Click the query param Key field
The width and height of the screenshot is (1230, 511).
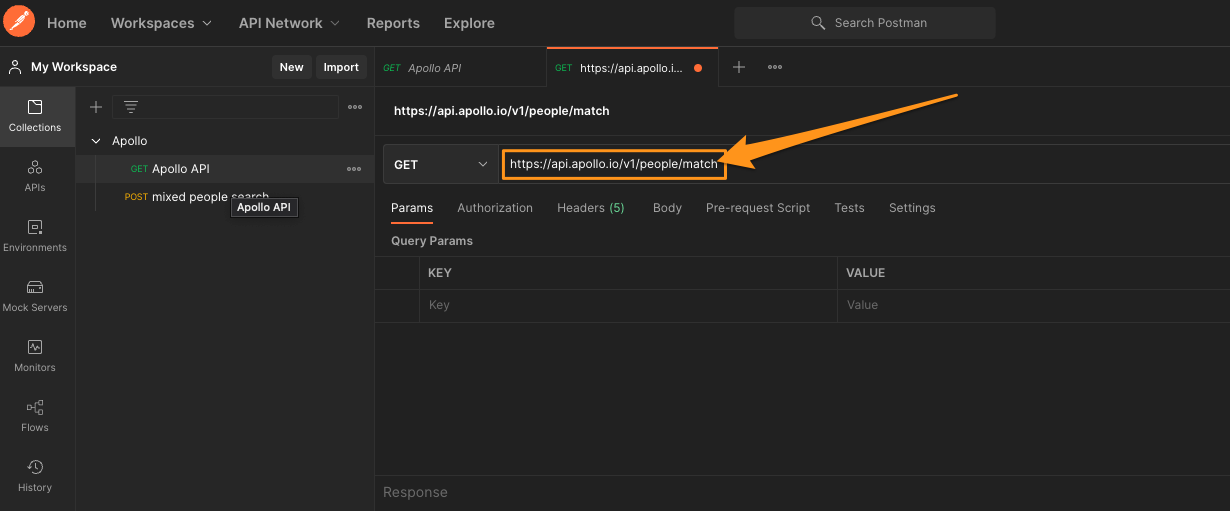point(628,305)
